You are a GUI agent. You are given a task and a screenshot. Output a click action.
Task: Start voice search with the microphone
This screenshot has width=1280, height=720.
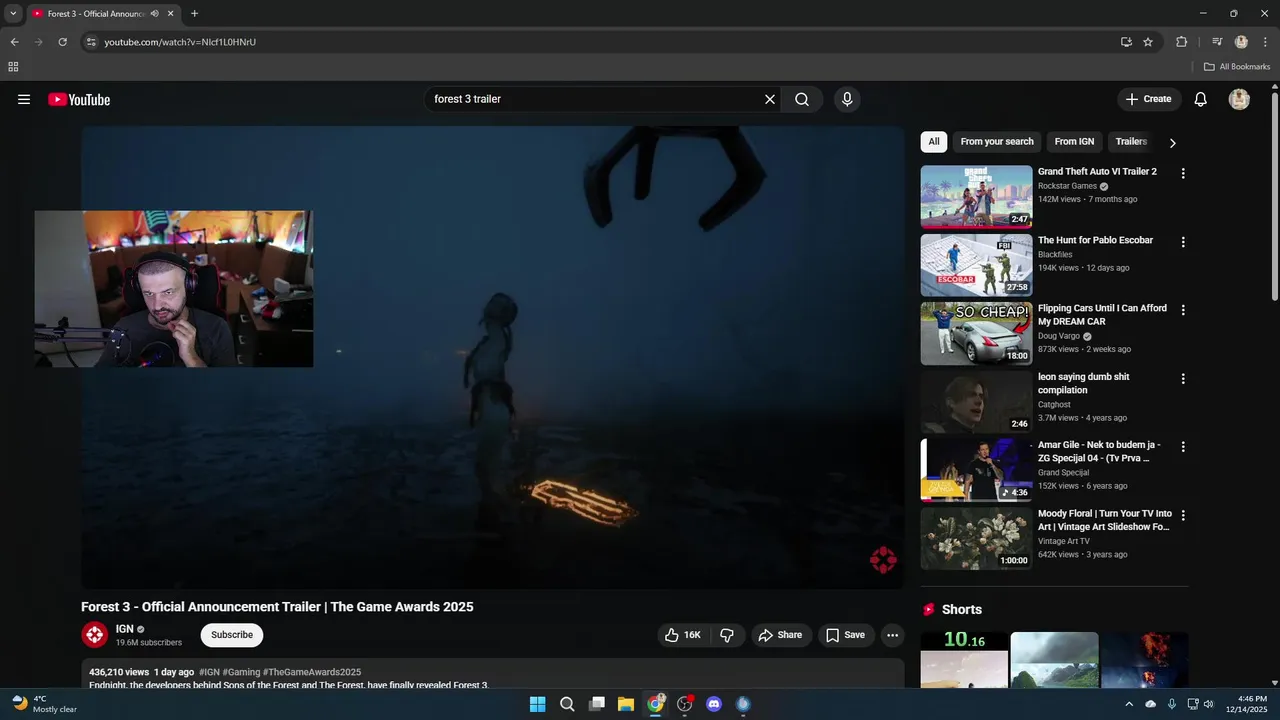(x=847, y=99)
